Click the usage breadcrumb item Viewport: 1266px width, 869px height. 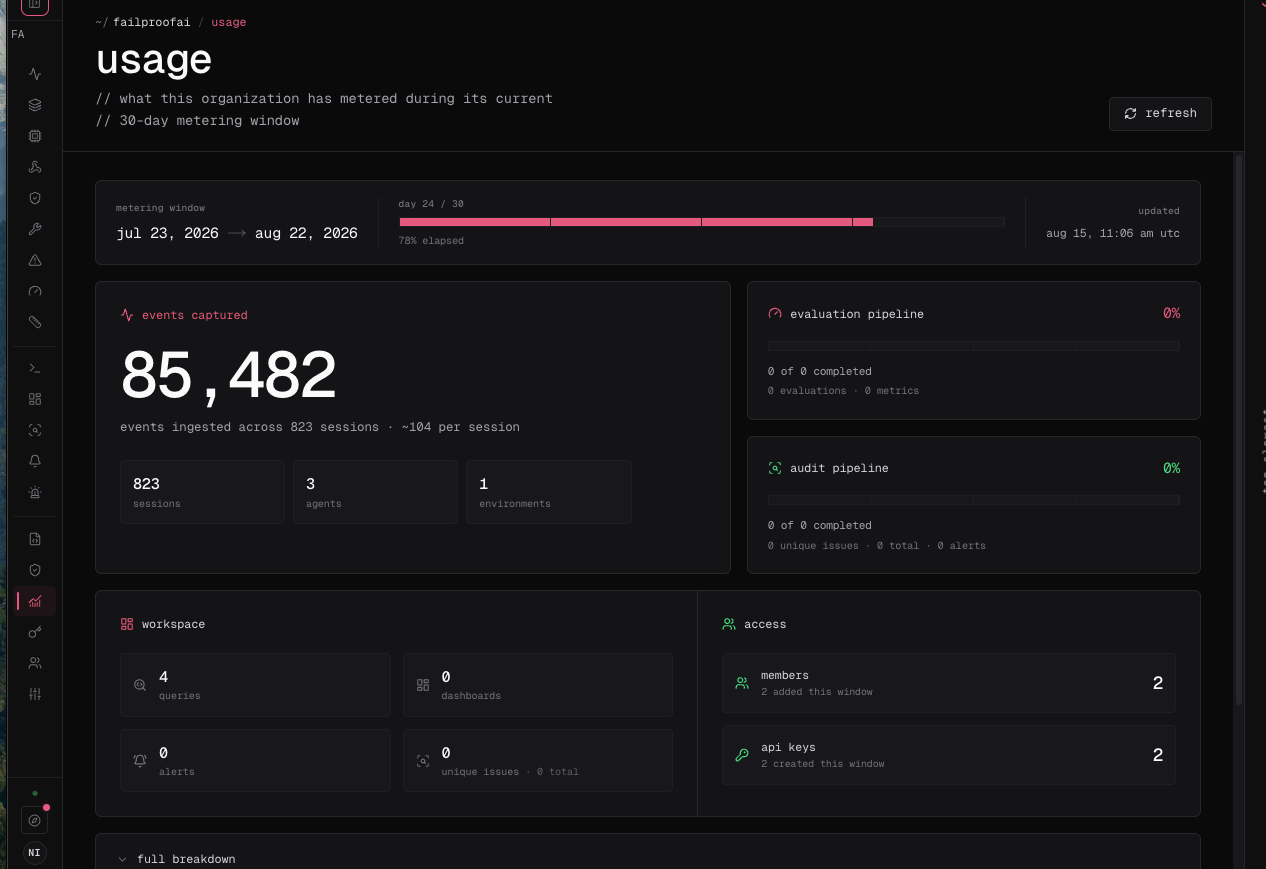tap(228, 22)
